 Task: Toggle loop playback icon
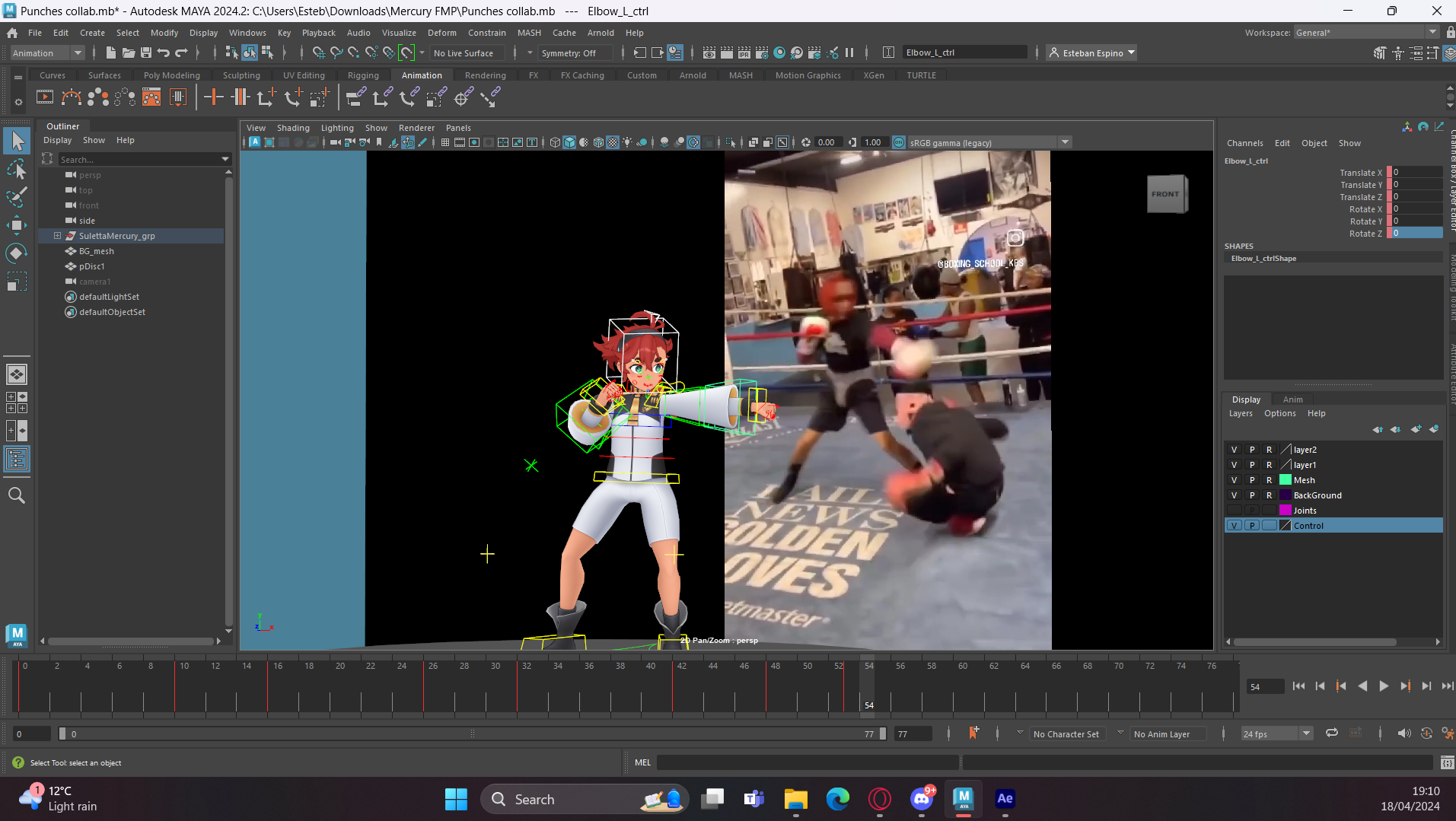(1332, 733)
